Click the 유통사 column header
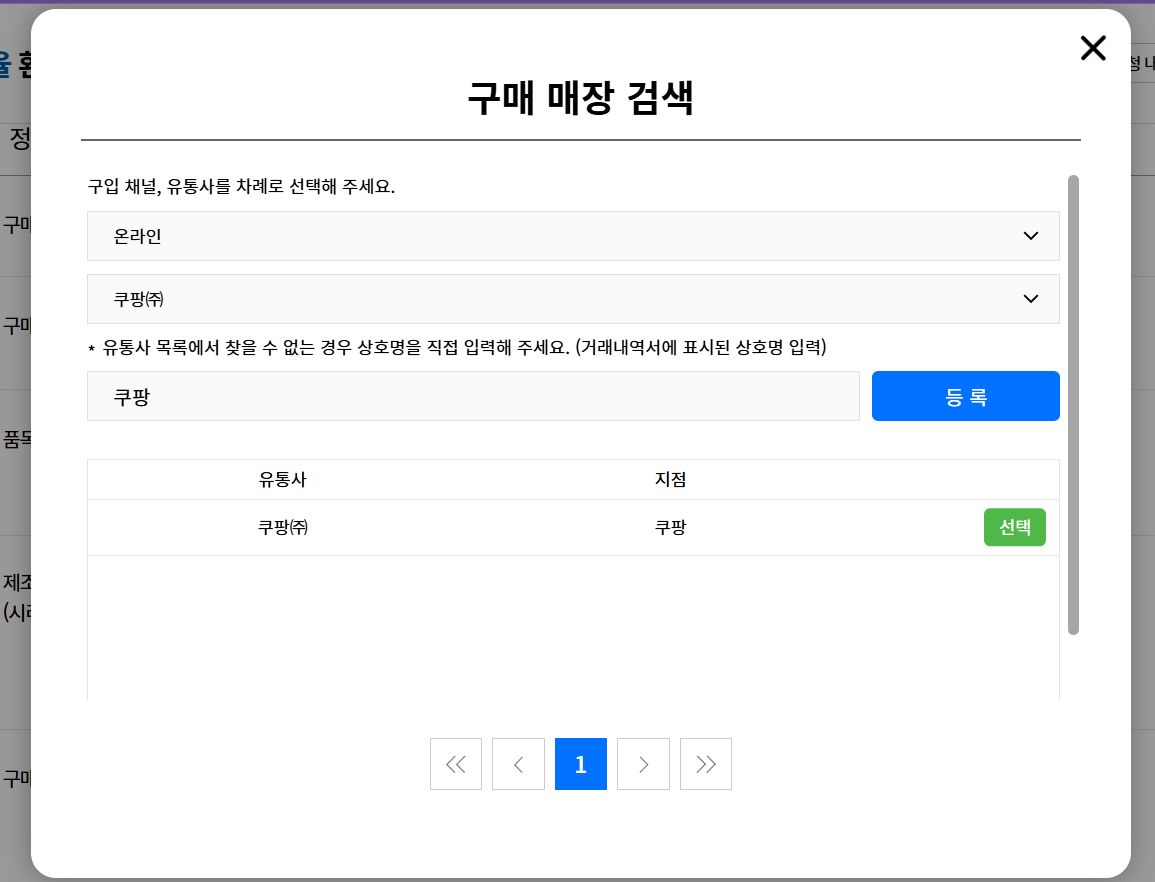1155x882 pixels. click(282, 480)
